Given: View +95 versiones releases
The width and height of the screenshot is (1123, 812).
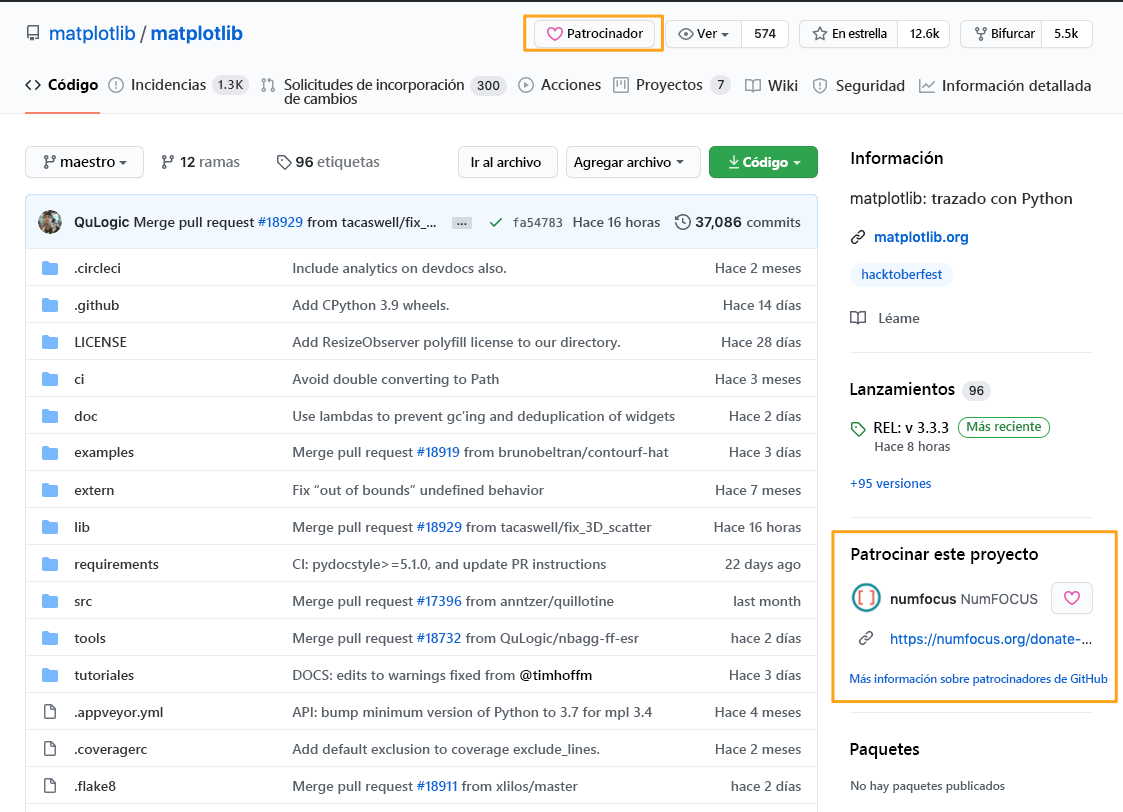Looking at the screenshot, I should pyautogui.click(x=890, y=483).
